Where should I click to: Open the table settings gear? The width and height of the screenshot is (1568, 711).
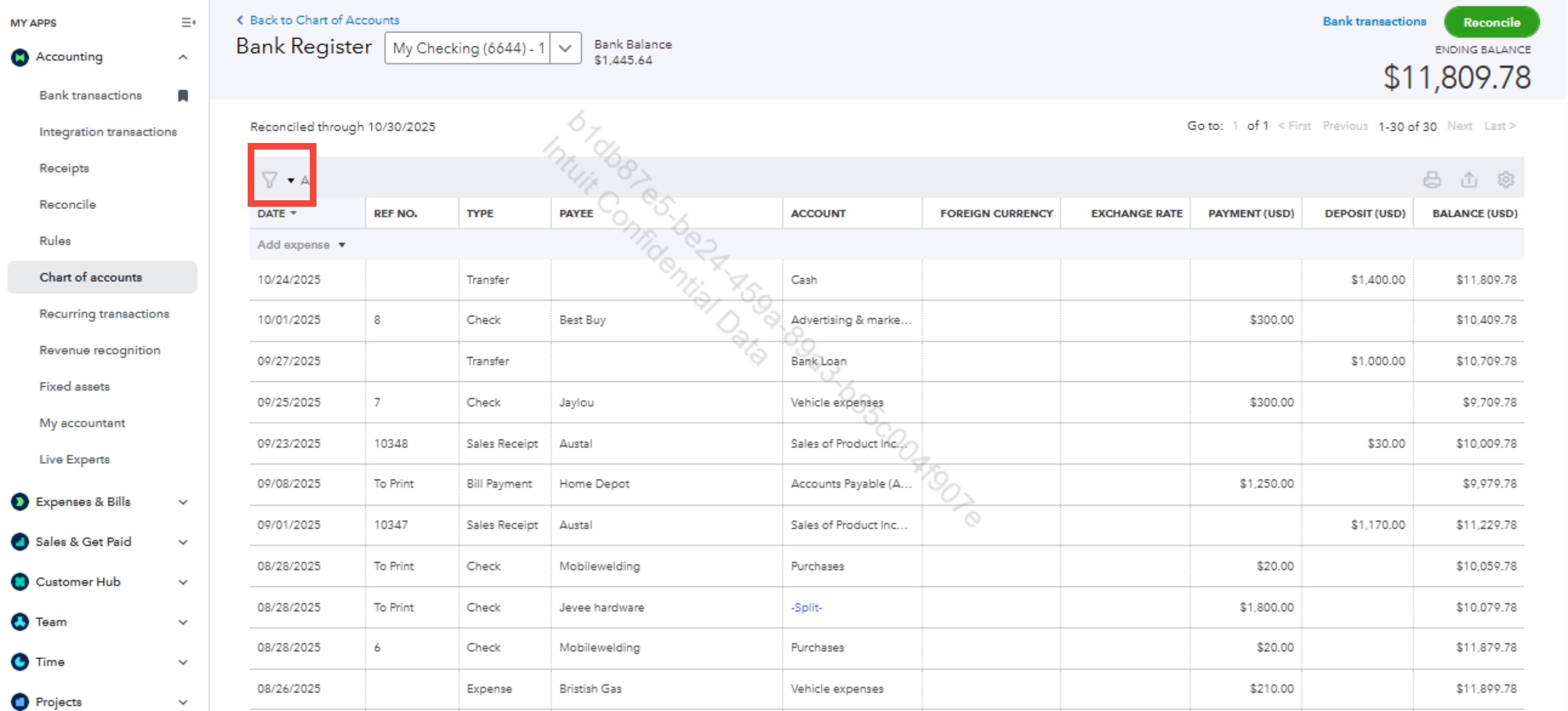click(x=1505, y=179)
